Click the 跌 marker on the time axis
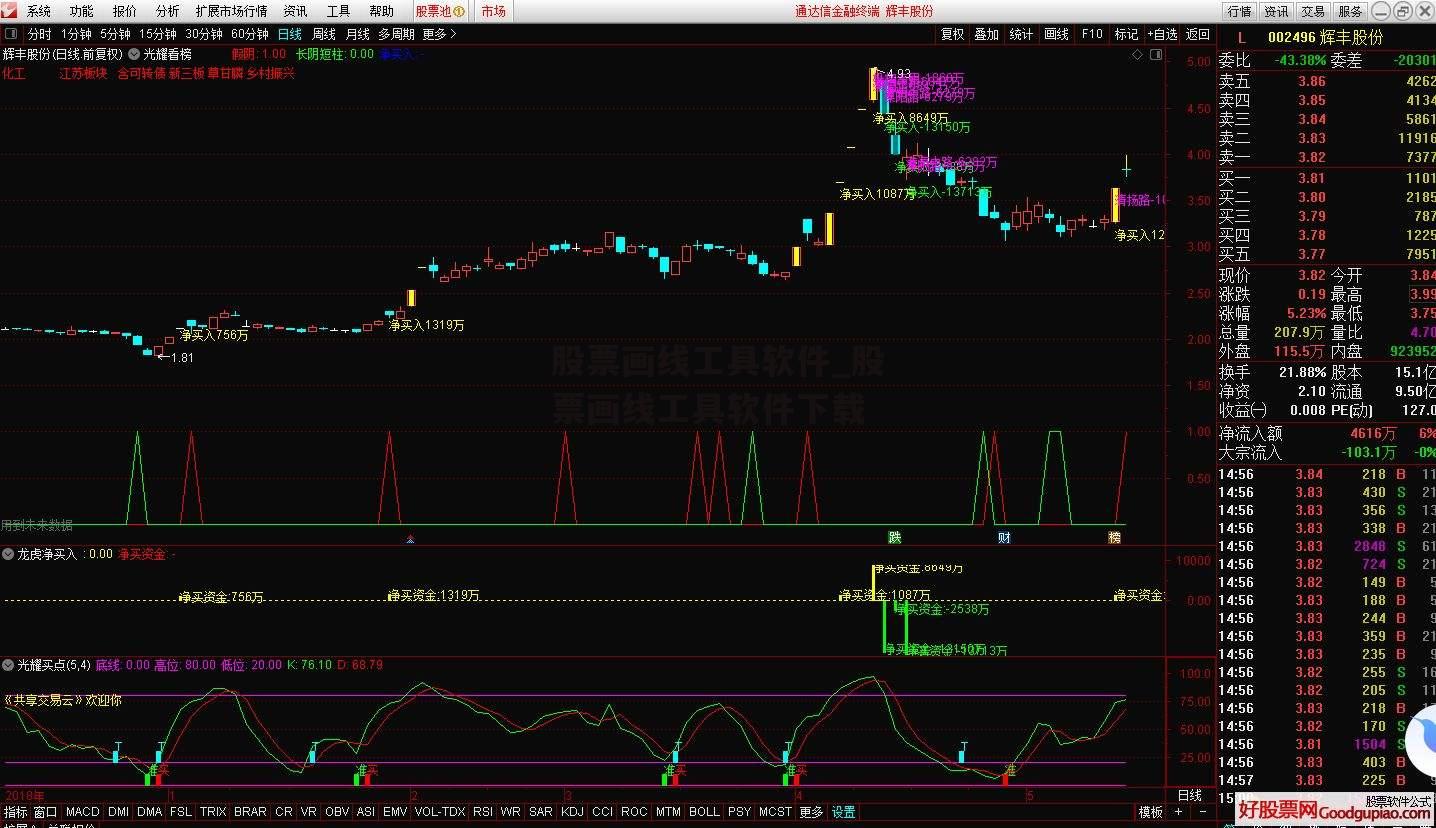Screen dimensions: 1436x828 point(895,538)
